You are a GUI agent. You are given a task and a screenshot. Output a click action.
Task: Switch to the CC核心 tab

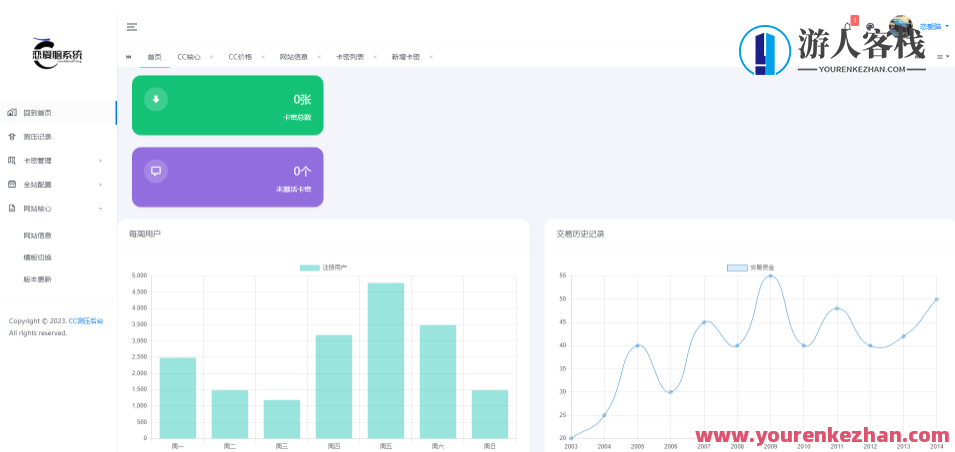tap(189, 57)
